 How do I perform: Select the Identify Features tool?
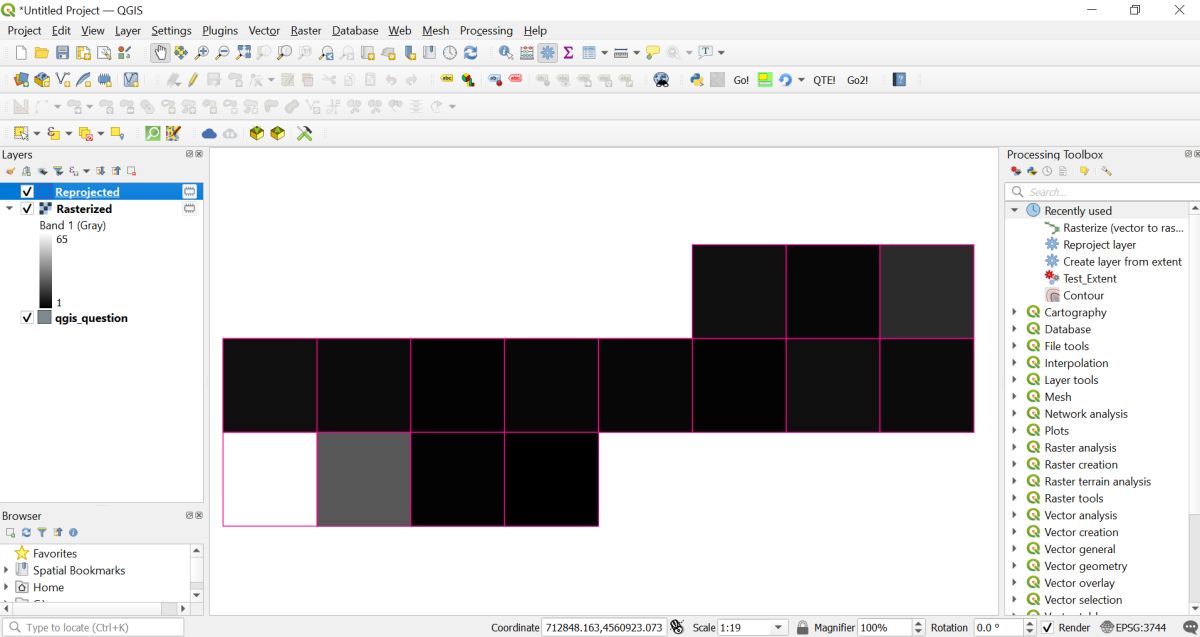pos(506,53)
